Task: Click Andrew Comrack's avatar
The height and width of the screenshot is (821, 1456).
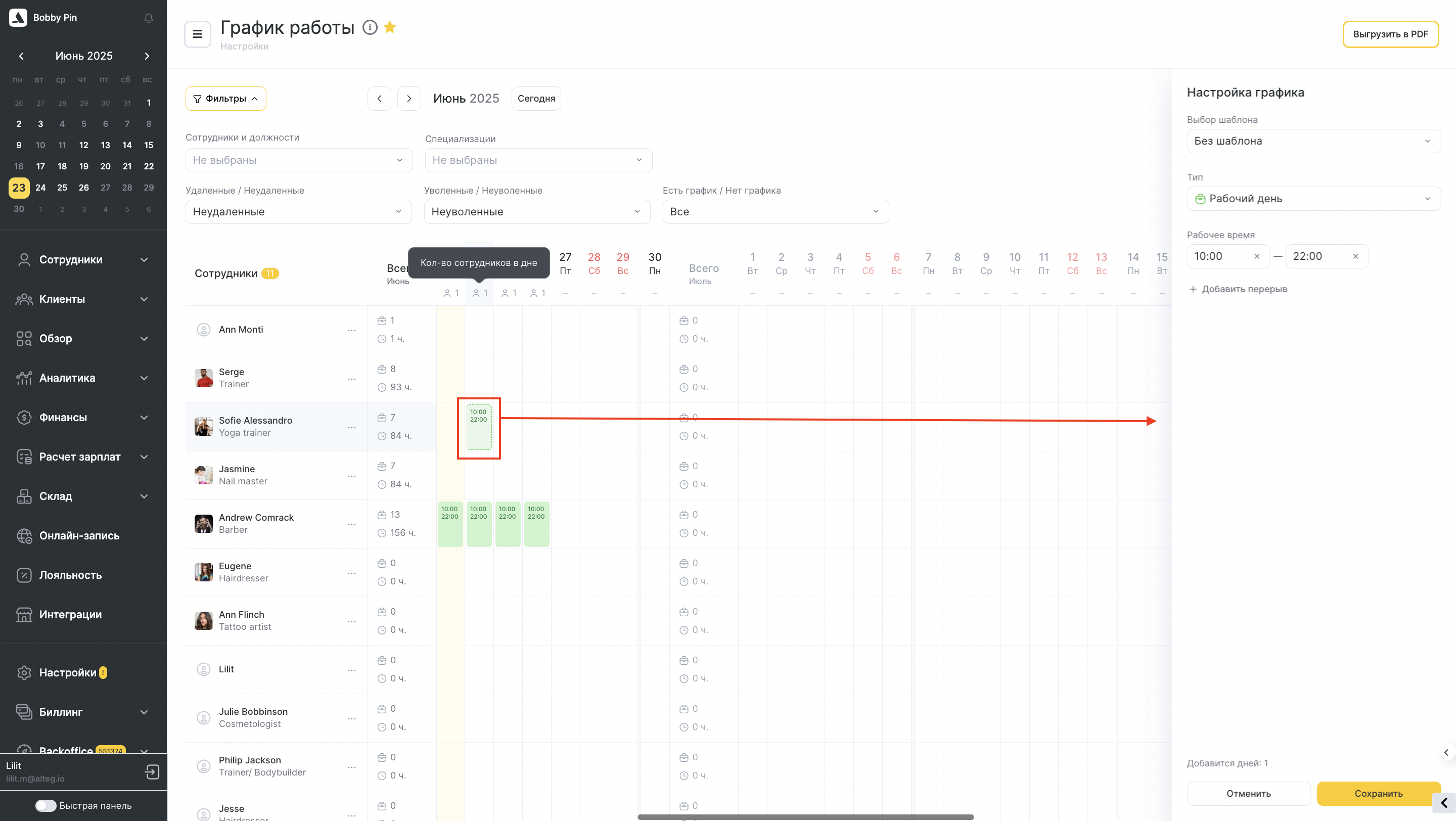Action: point(203,524)
